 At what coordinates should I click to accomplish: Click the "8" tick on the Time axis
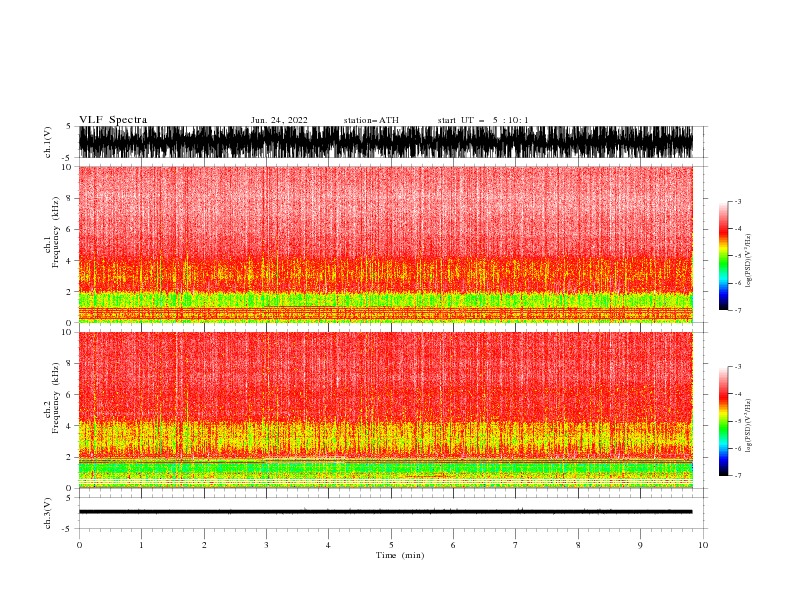tap(578, 545)
